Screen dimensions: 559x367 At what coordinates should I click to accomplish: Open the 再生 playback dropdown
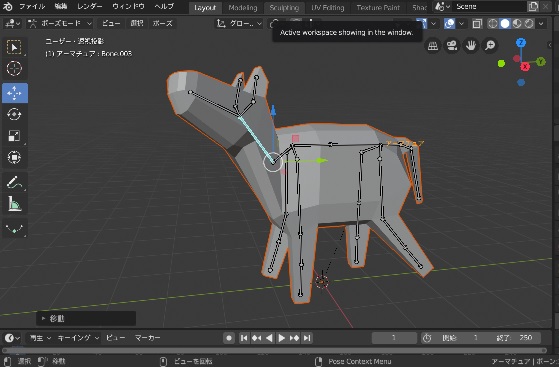click(x=40, y=338)
